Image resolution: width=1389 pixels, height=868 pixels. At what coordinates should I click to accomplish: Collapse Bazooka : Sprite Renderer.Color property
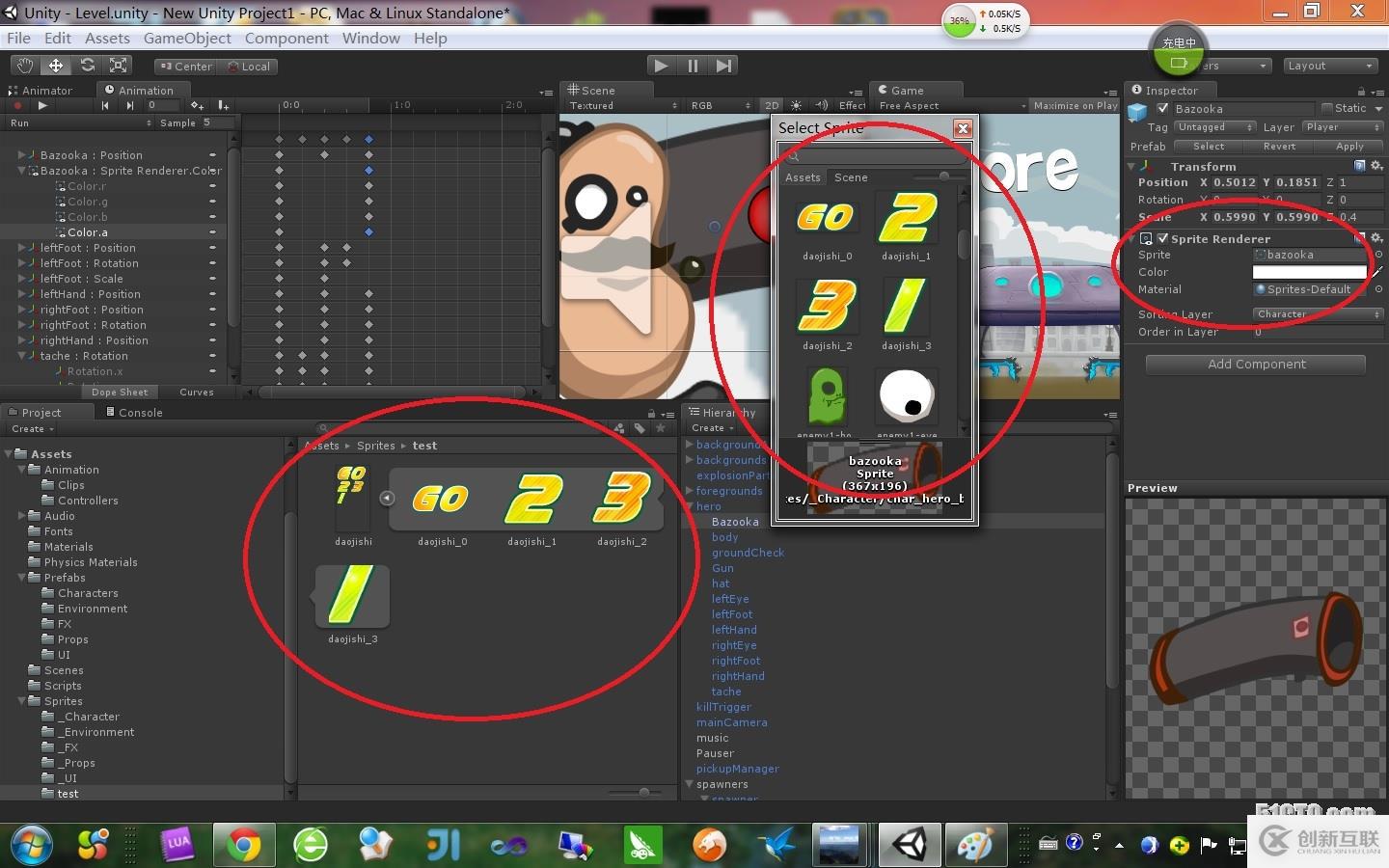[21, 170]
